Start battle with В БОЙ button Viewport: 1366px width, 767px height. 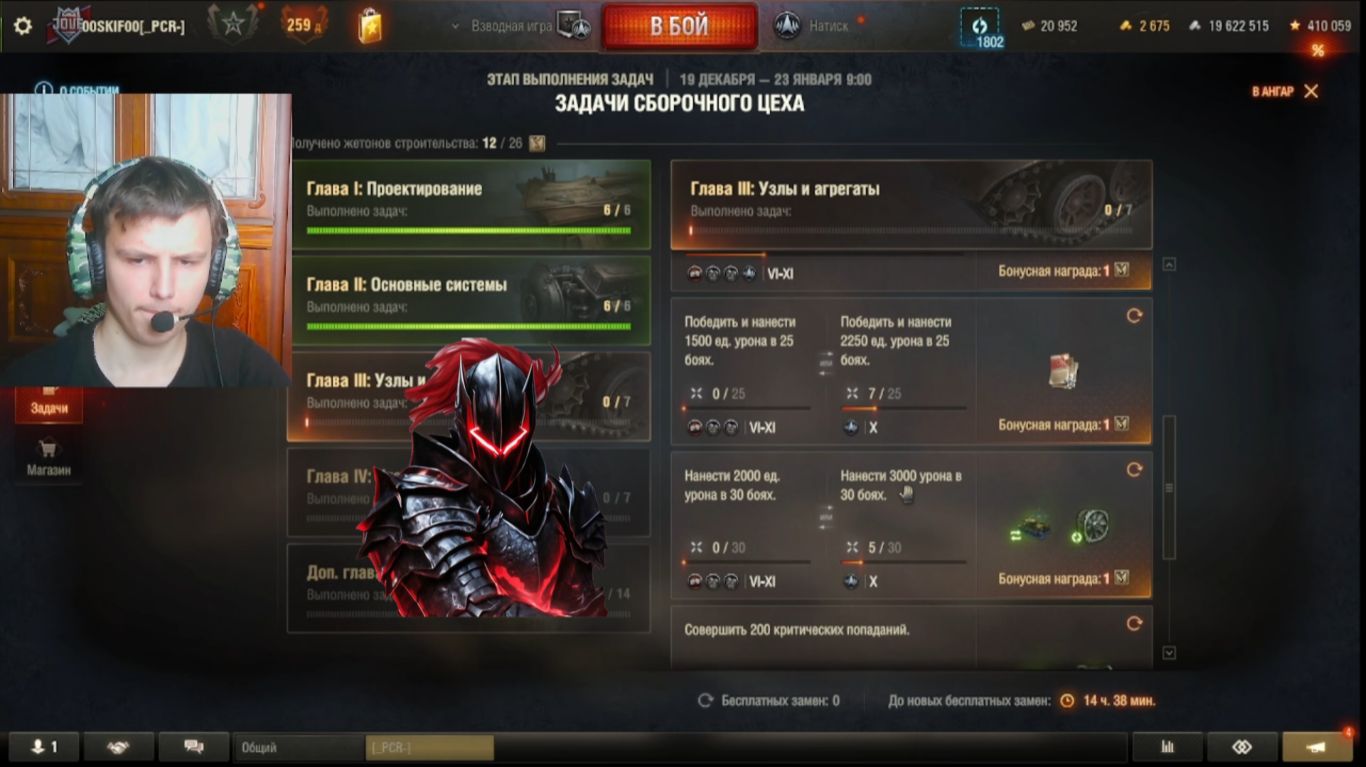(x=680, y=27)
